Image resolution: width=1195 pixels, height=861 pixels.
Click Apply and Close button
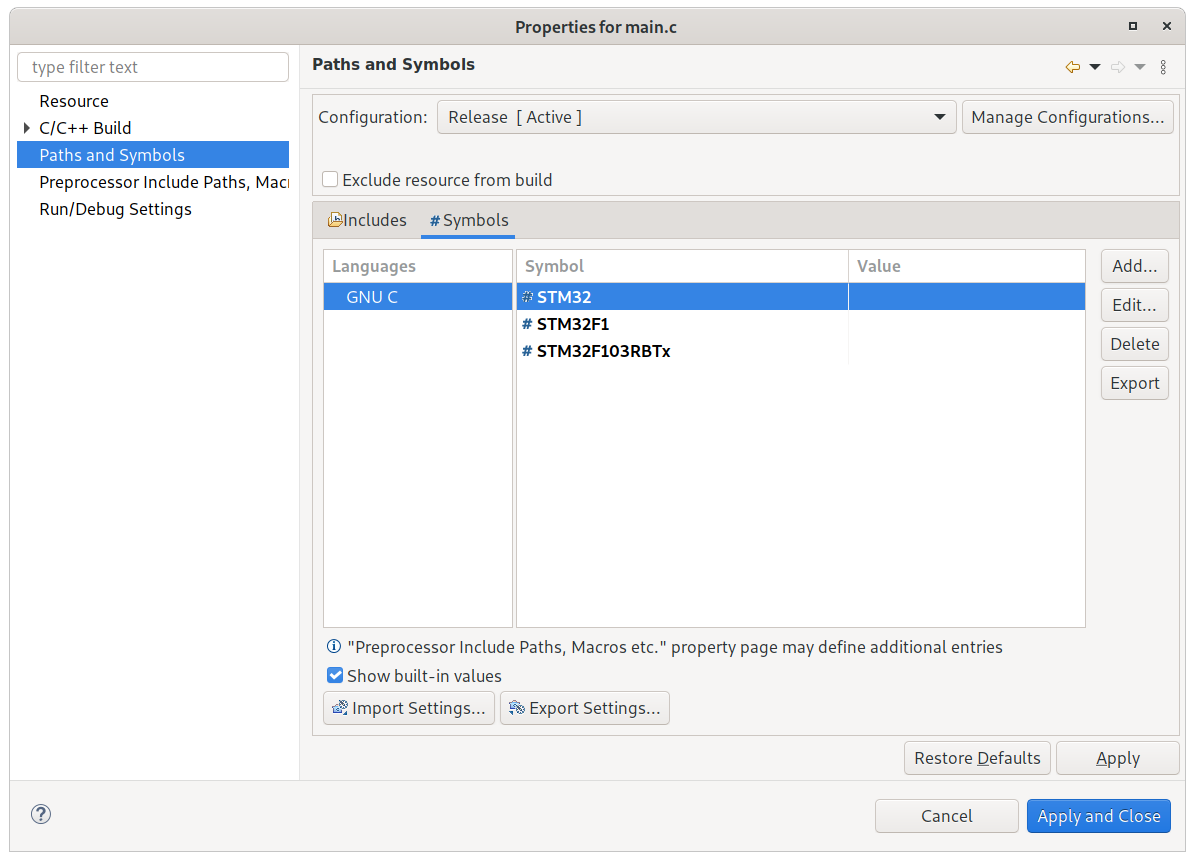tap(1098, 816)
